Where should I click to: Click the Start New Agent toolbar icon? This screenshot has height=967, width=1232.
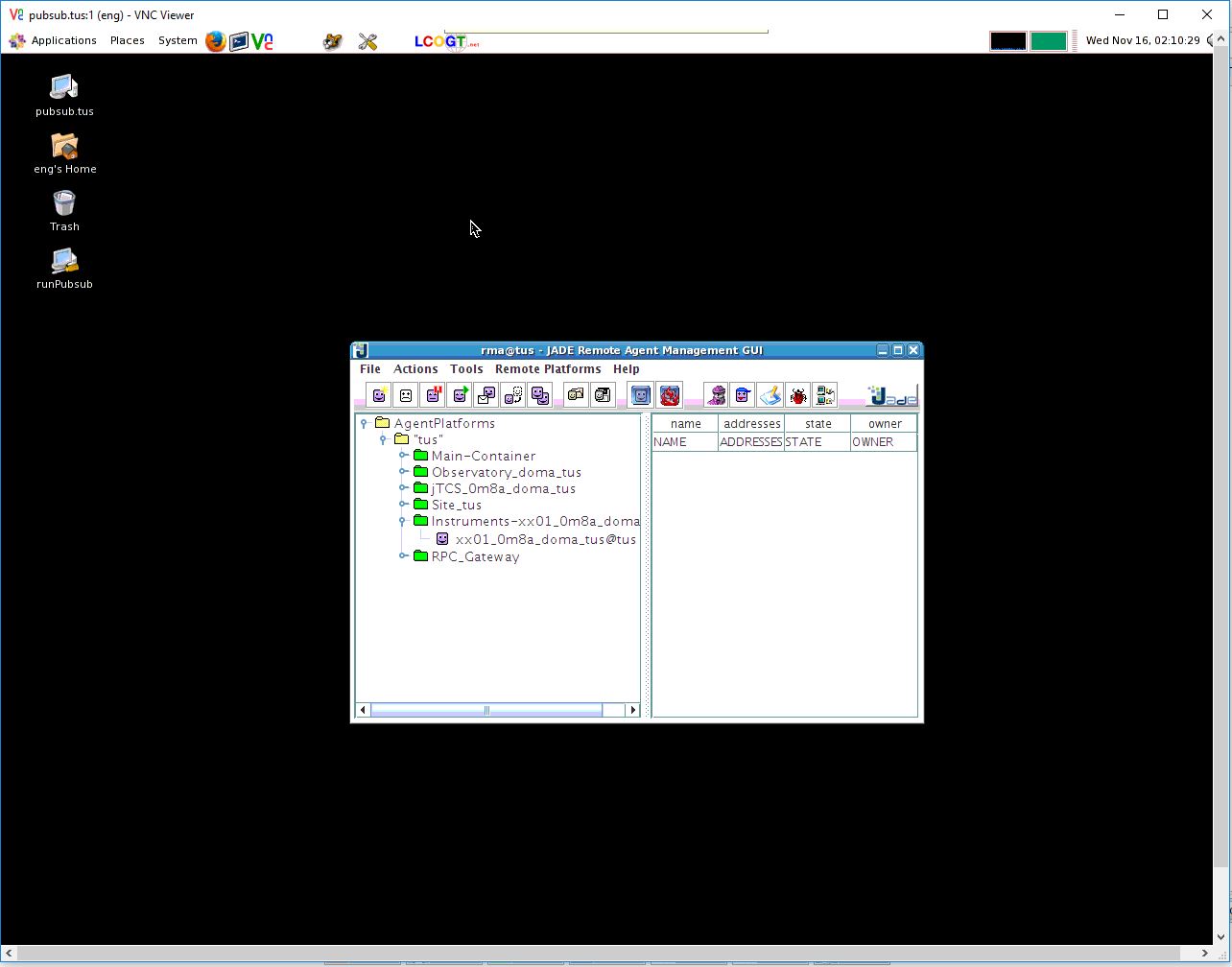(379, 395)
